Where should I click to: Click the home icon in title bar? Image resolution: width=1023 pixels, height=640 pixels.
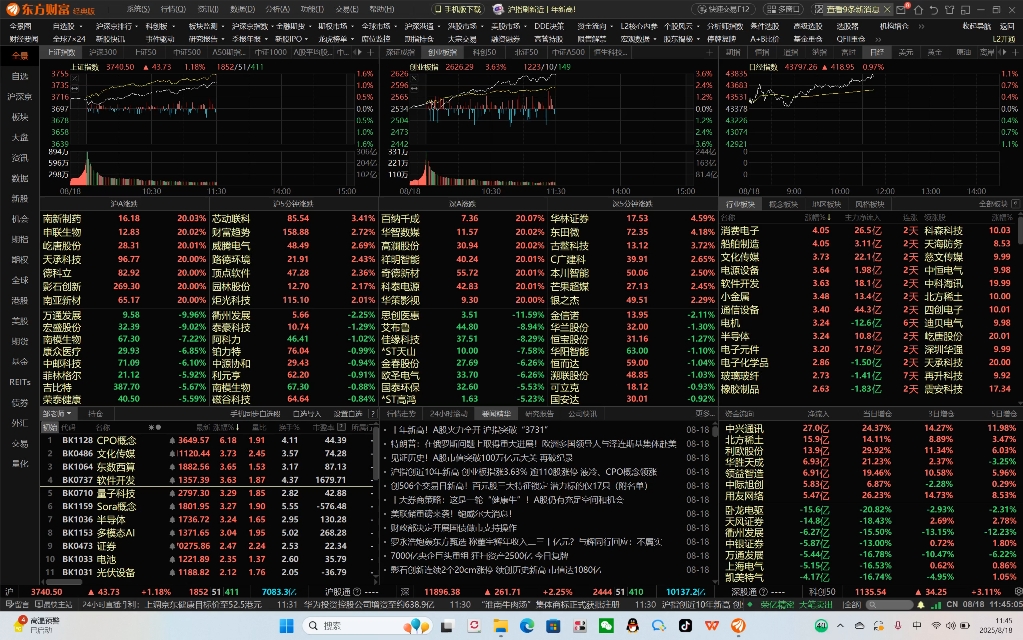click(x=919, y=10)
